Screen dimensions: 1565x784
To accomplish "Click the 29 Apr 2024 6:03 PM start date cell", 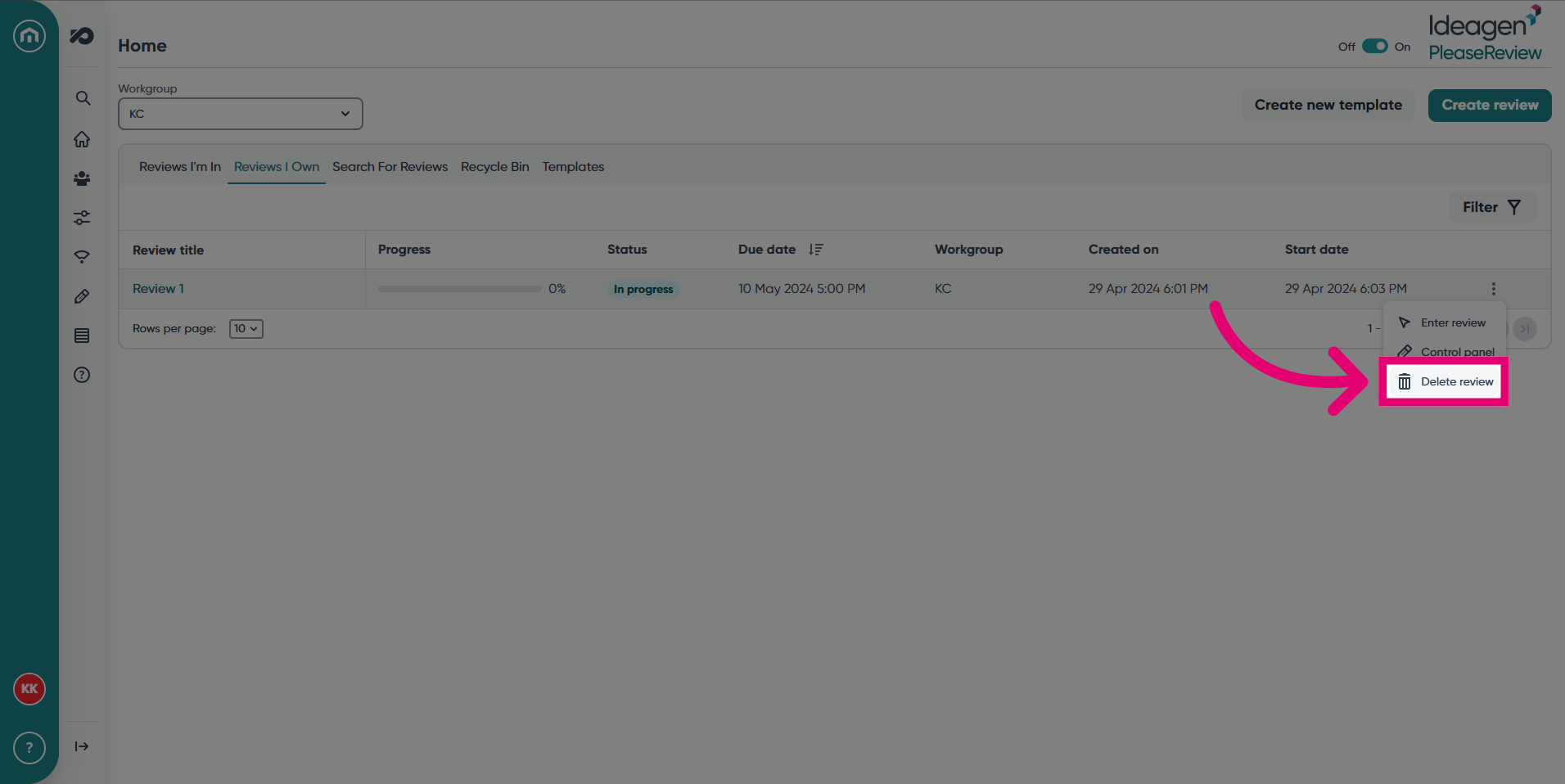I will coord(1346,289).
